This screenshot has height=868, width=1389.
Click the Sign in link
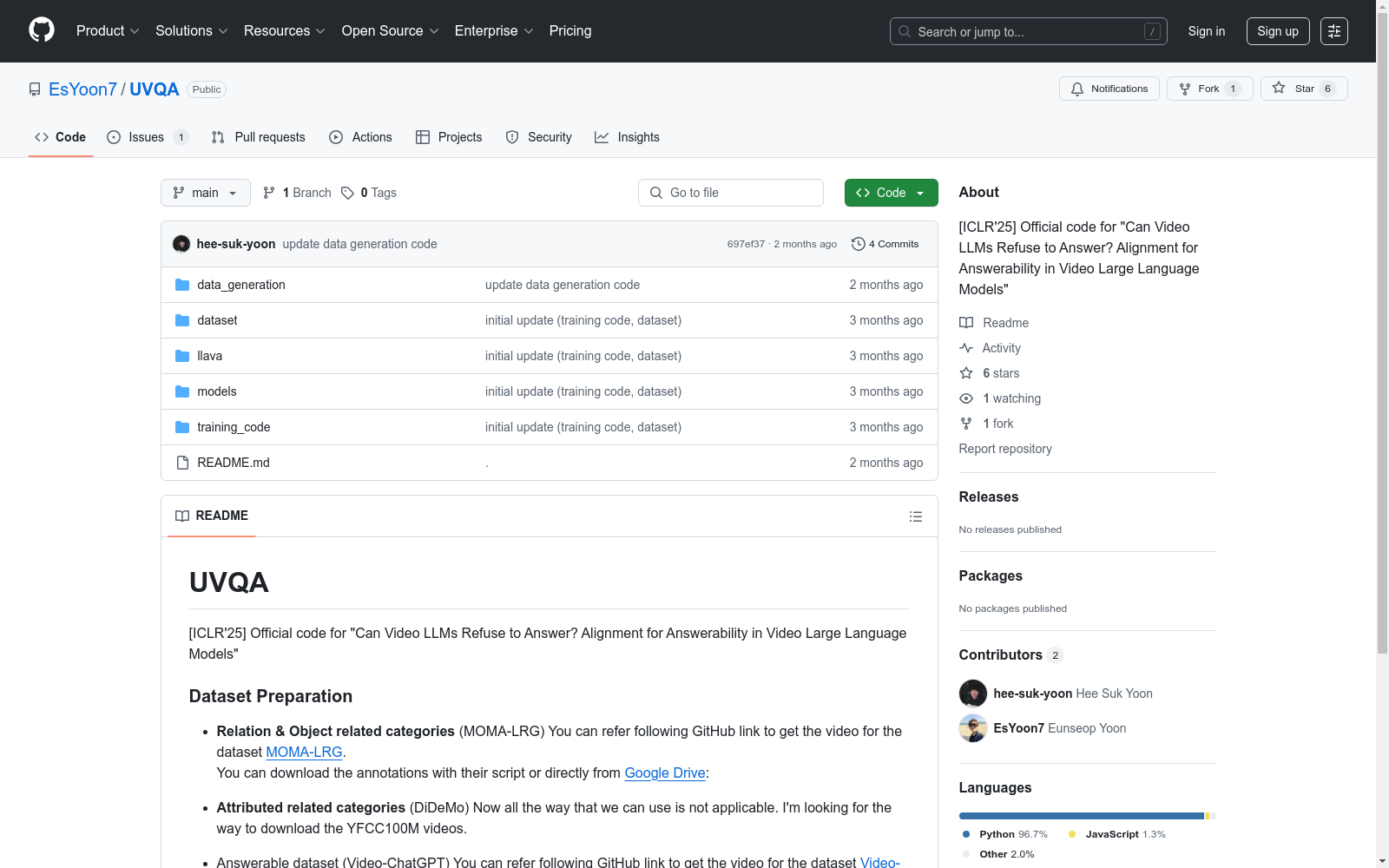point(1207,31)
